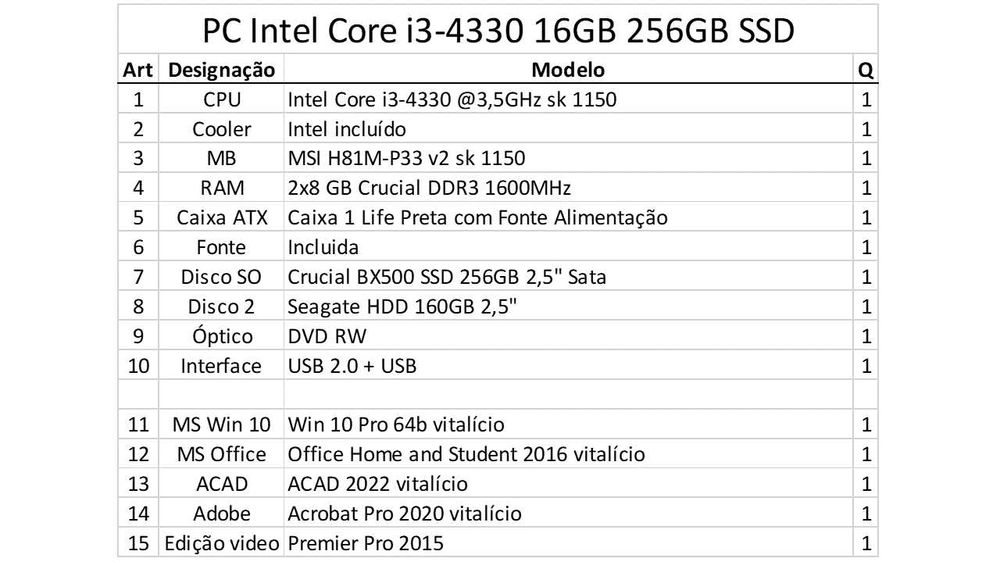
Task: Select the Premier Pro 2015 model cell
Action: [x=366, y=544]
